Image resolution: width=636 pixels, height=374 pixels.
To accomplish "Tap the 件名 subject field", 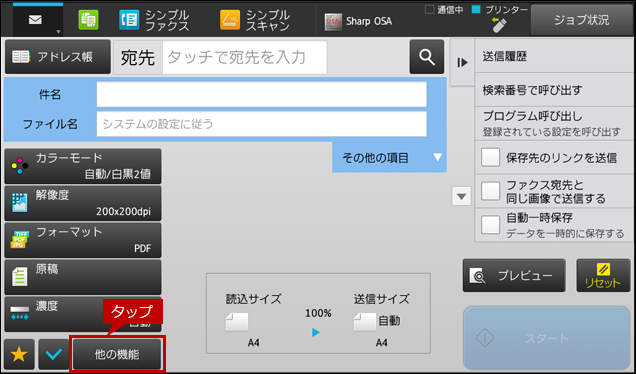I will pyautogui.click(x=261, y=95).
